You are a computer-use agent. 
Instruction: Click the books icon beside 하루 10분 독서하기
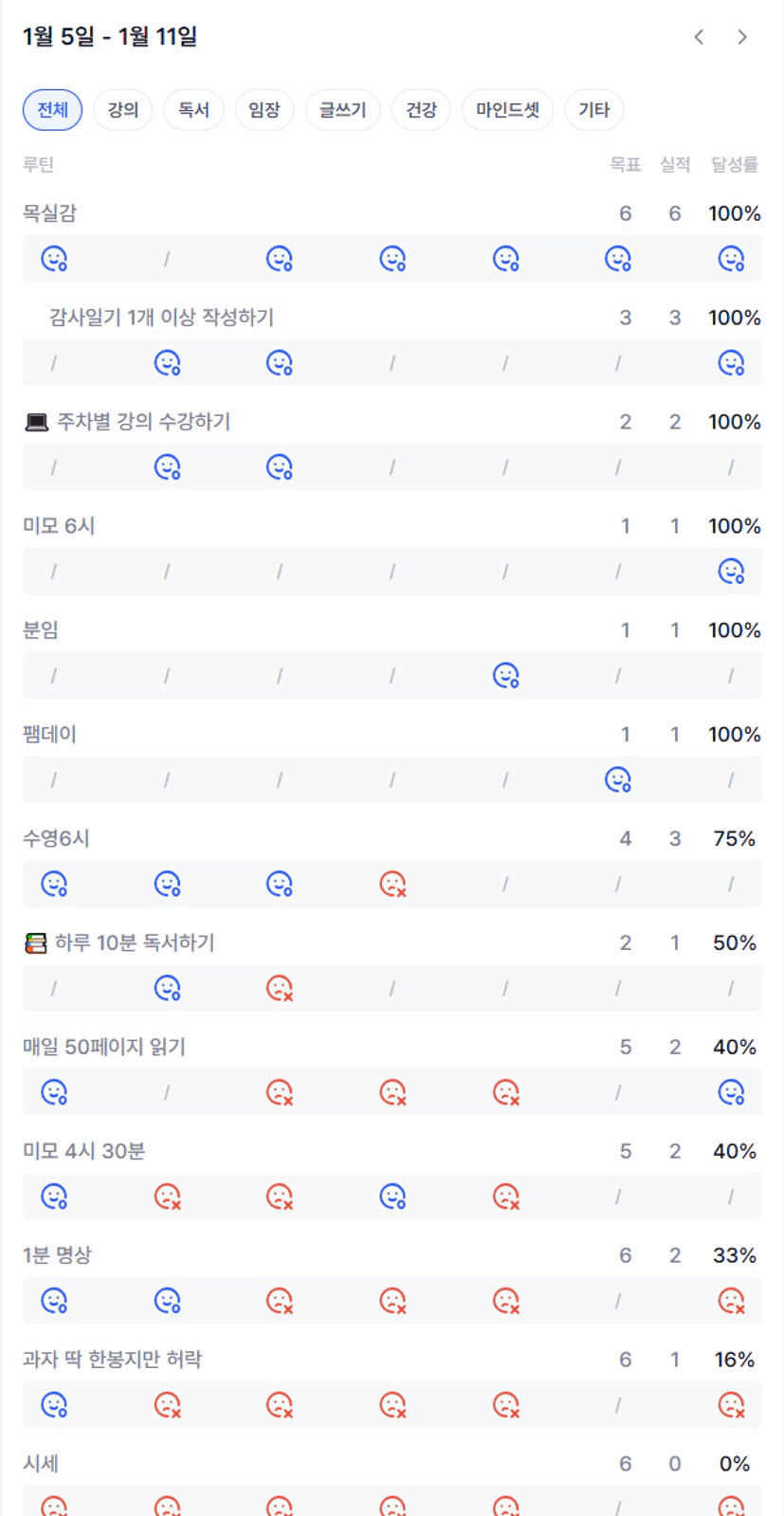click(35, 943)
